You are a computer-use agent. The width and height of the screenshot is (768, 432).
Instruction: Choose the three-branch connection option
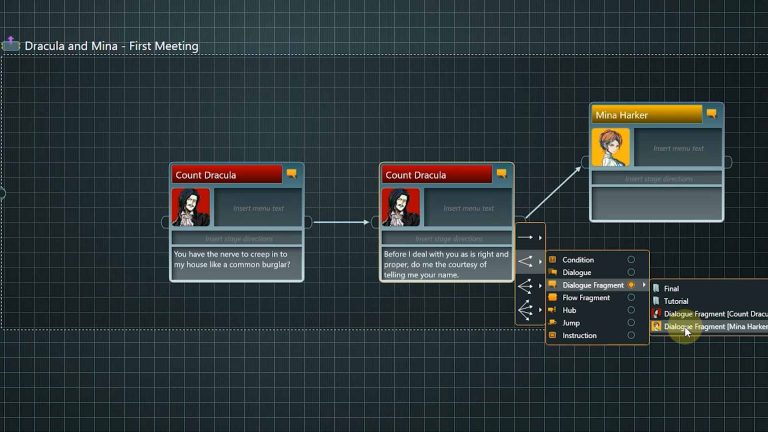(525, 286)
